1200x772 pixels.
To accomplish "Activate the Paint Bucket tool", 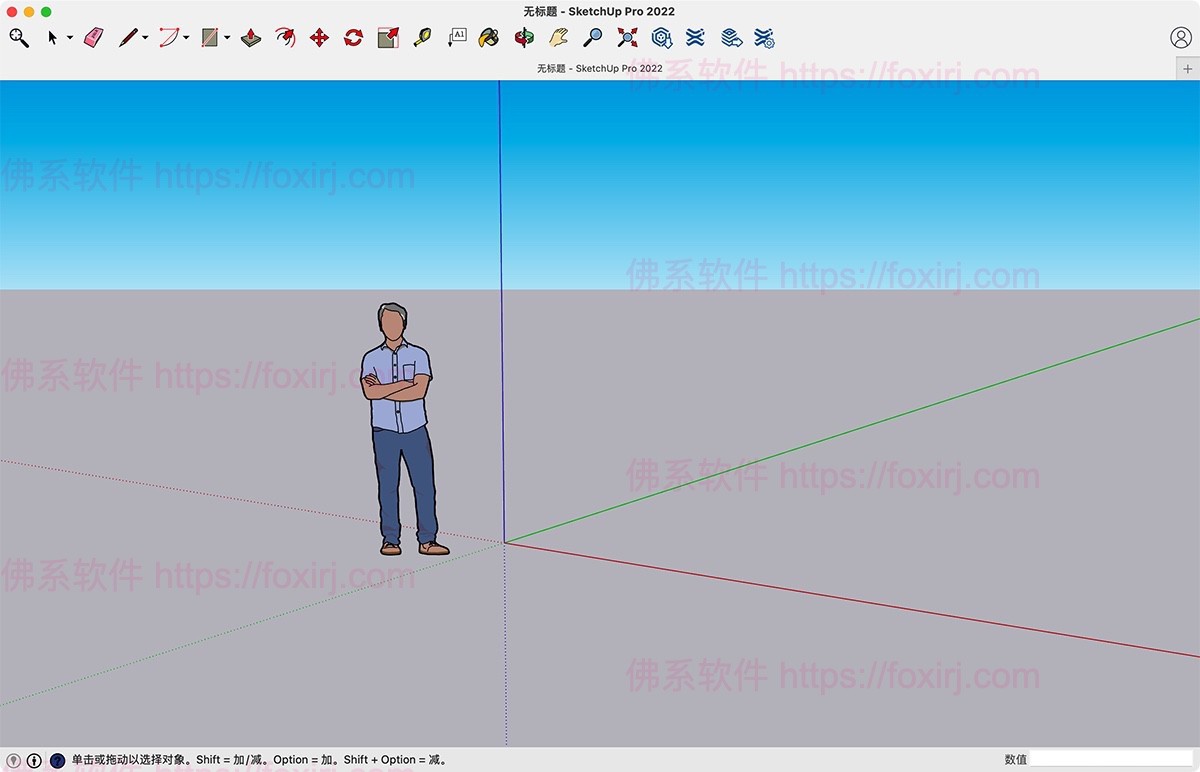I will 488,37.
